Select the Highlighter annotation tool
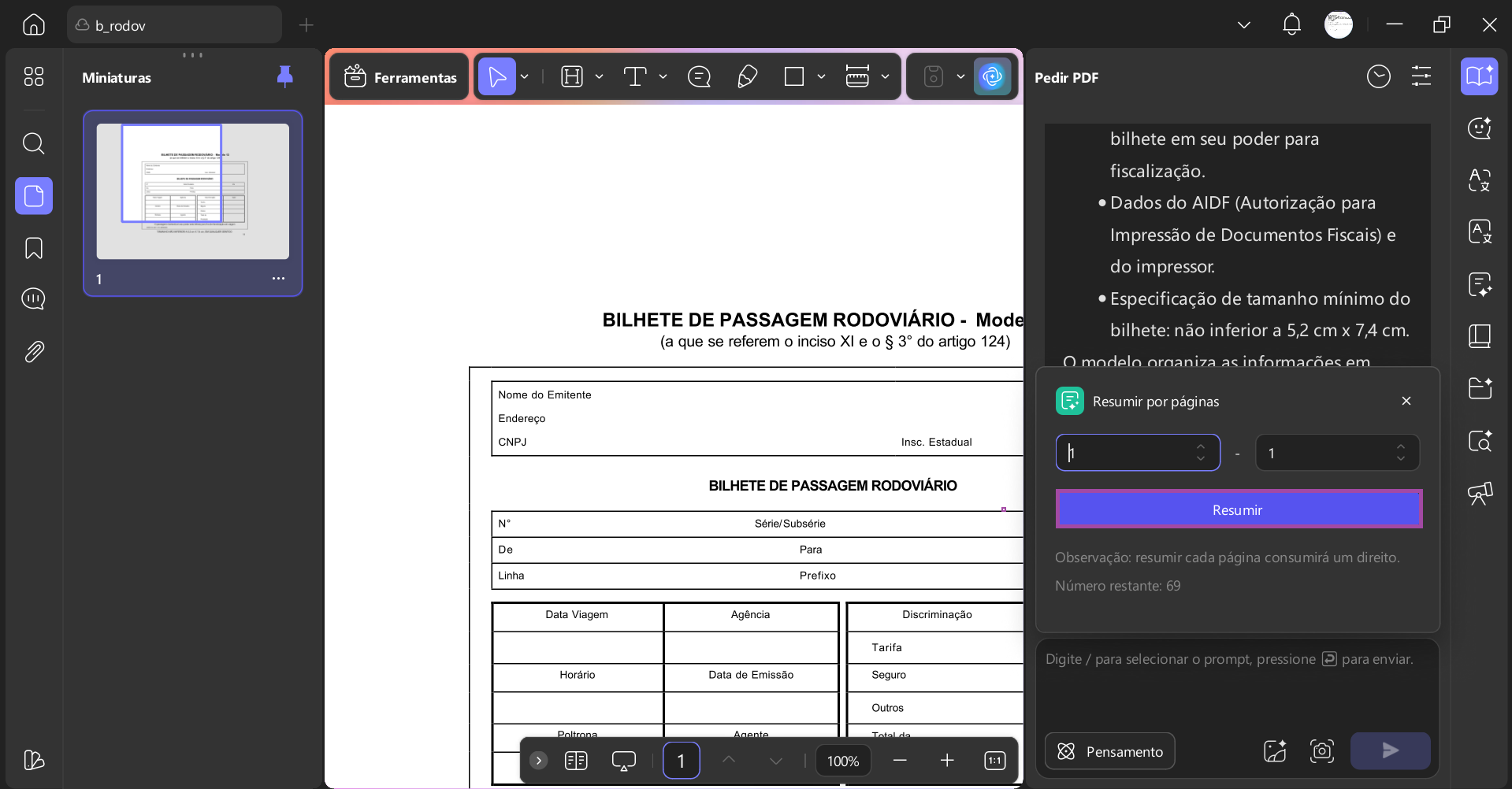Viewport: 1512px width, 789px height. click(x=747, y=76)
